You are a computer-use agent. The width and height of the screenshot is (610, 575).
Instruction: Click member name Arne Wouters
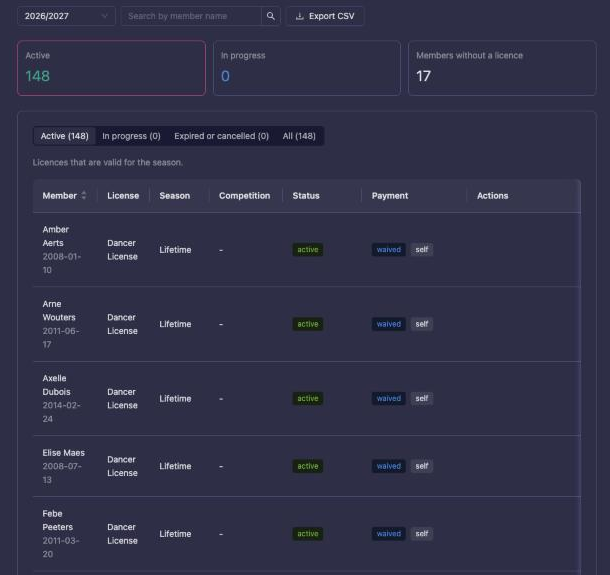59,310
